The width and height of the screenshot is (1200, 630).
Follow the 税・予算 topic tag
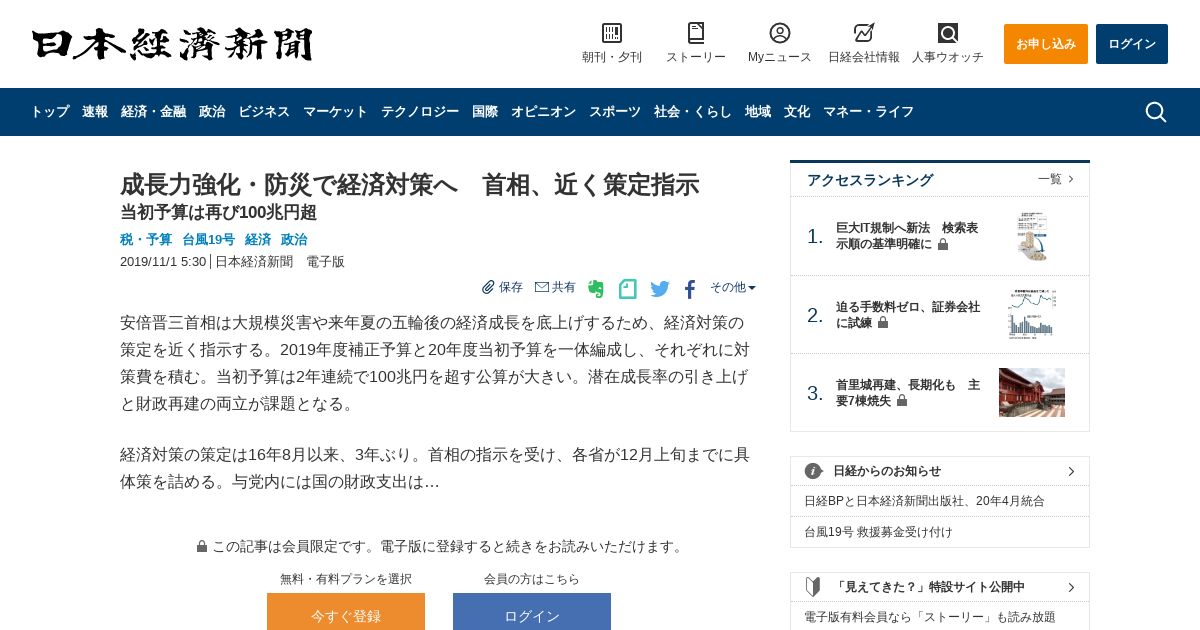coord(146,240)
